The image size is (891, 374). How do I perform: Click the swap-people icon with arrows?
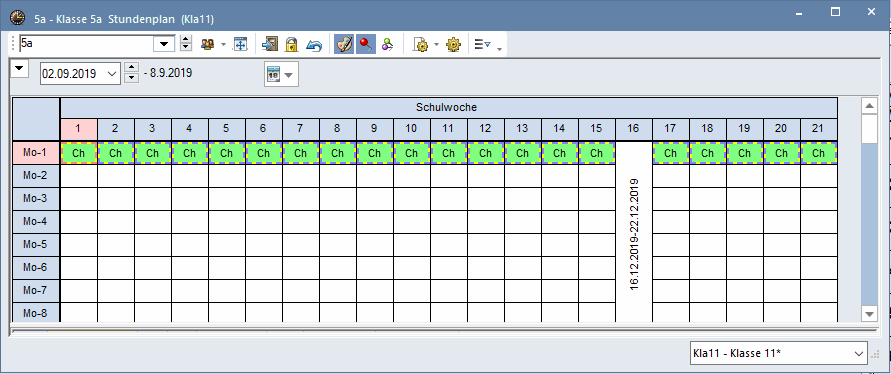387,45
